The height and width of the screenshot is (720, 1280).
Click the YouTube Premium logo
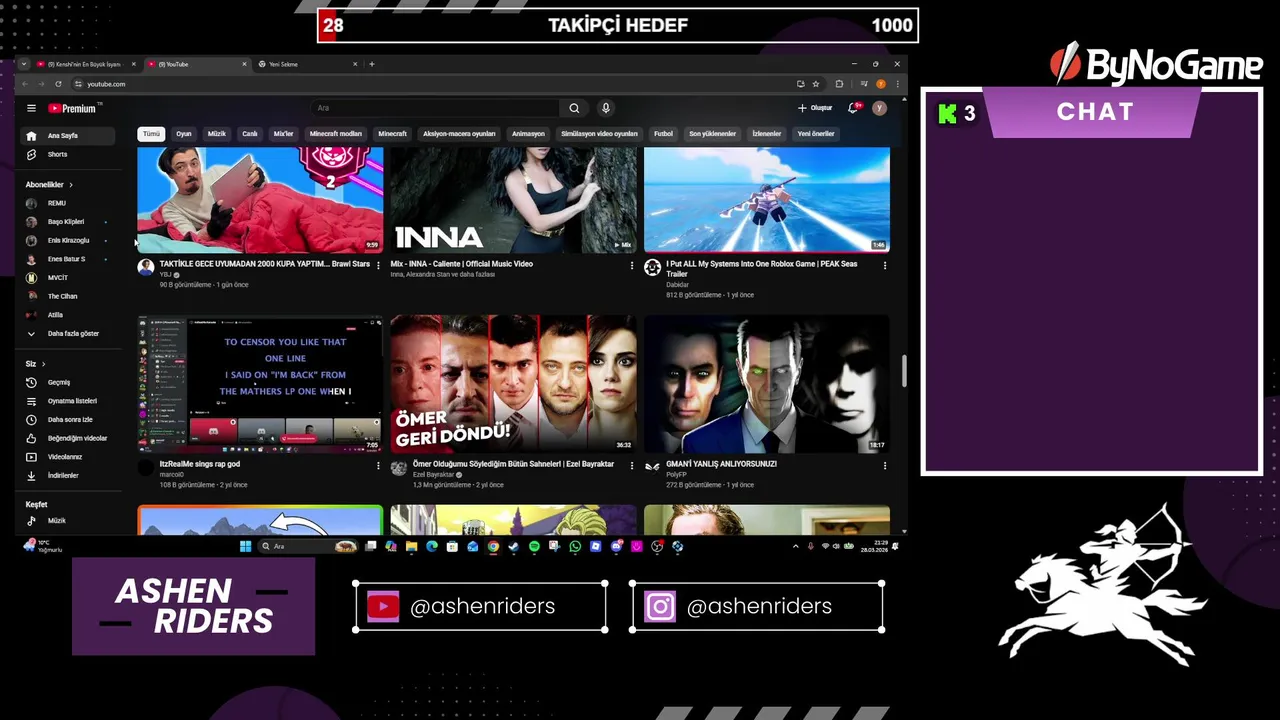pyautogui.click(x=73, y=108)
